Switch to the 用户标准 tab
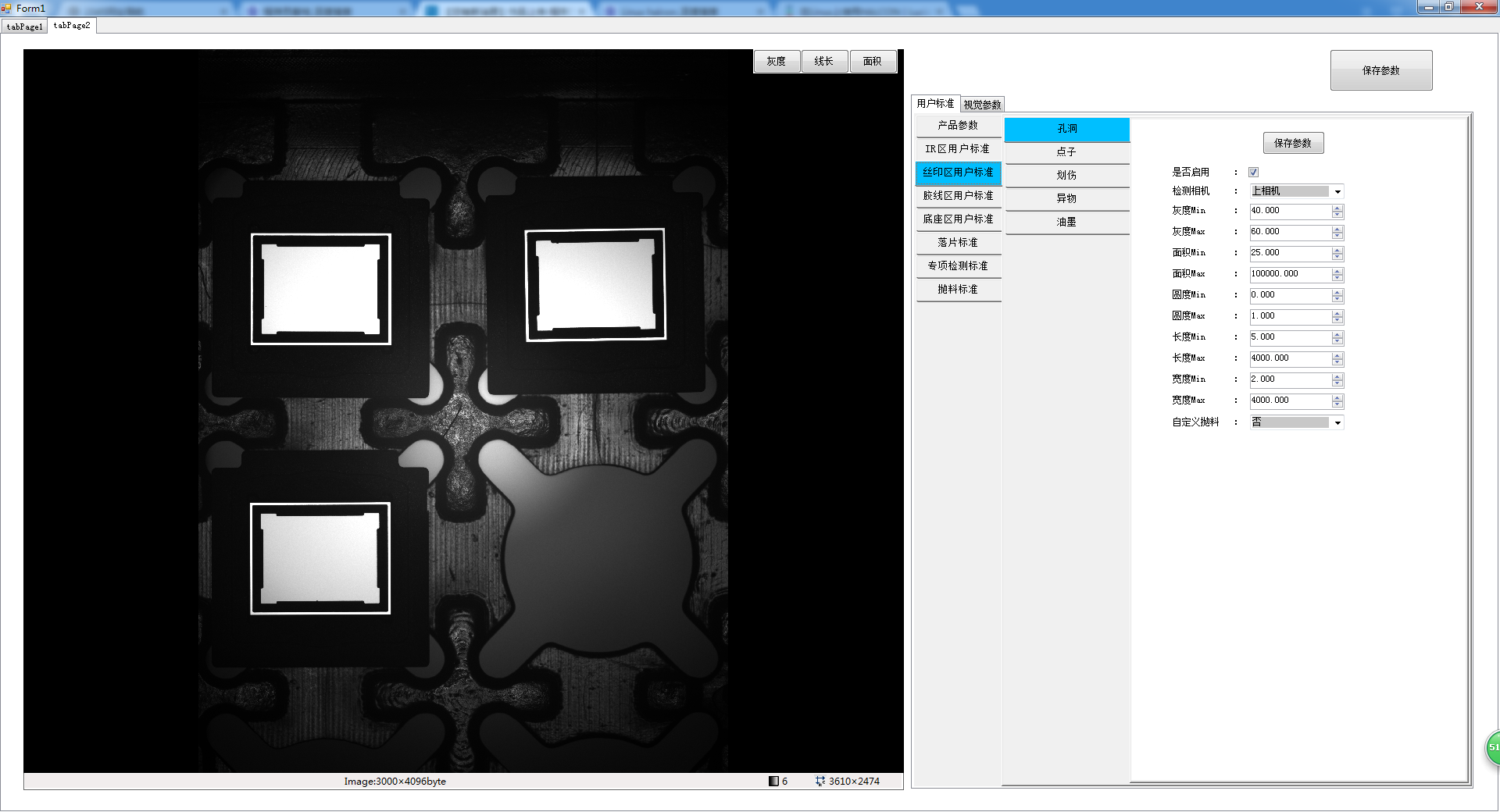This screenshot has width=1500, height=812. (935, 103)
